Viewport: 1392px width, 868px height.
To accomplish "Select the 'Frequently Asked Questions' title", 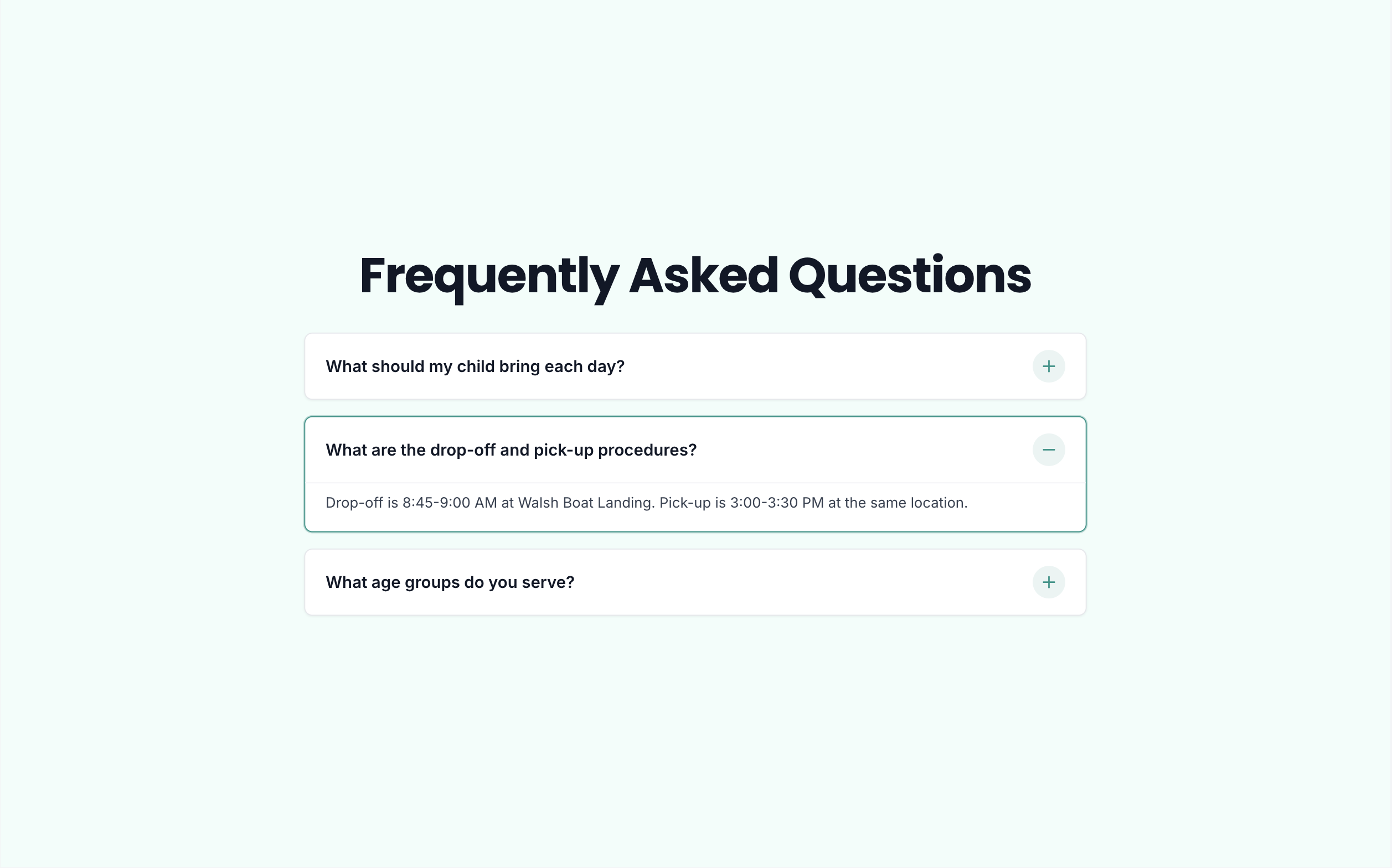I will pyautogui.click(x=695, y=276).
